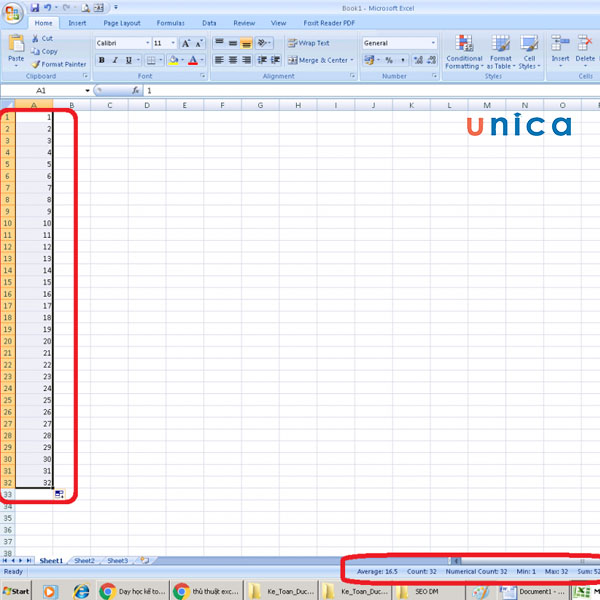Copy the selected cells

click(x=44, y=51)
